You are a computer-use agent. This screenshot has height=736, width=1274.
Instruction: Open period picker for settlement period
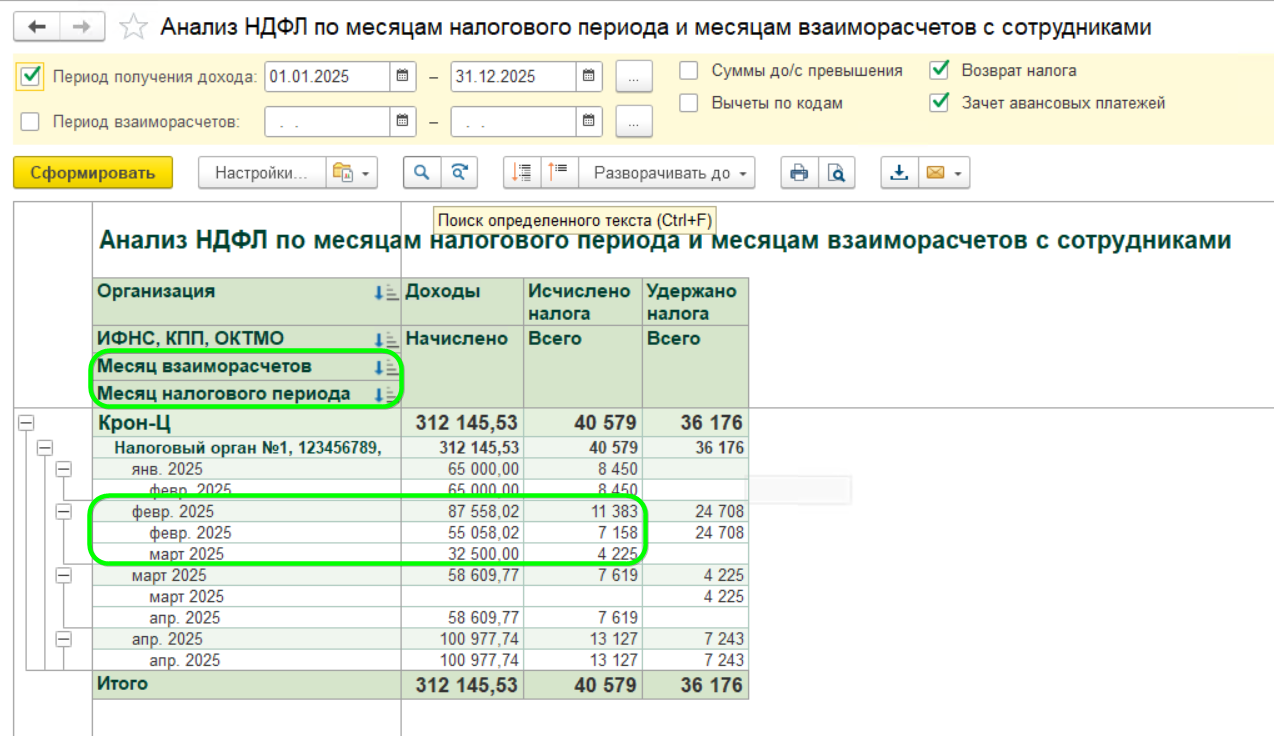point(634,122)
